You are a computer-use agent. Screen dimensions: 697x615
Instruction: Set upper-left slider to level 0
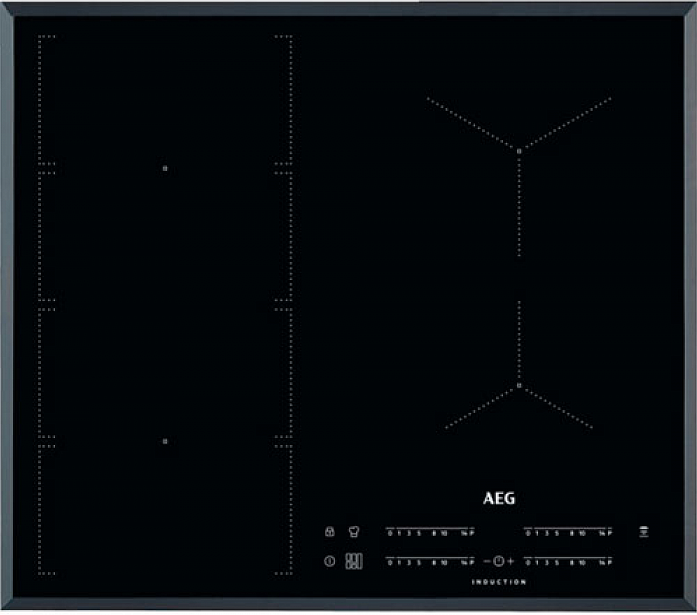pyautogui.click(x=390, y=534)
